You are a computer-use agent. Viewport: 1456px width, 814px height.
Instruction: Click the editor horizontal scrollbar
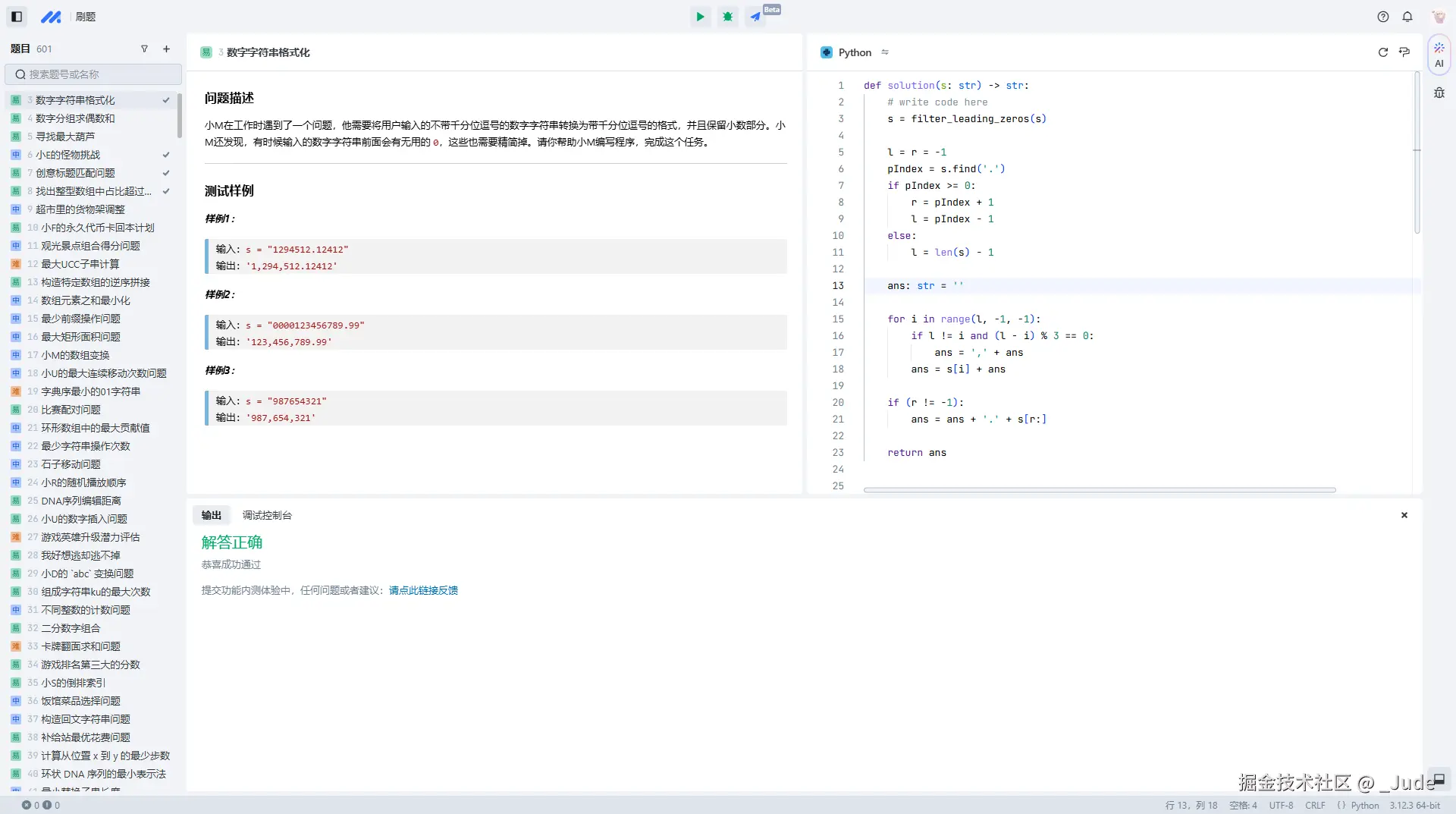pos(1100,490)
